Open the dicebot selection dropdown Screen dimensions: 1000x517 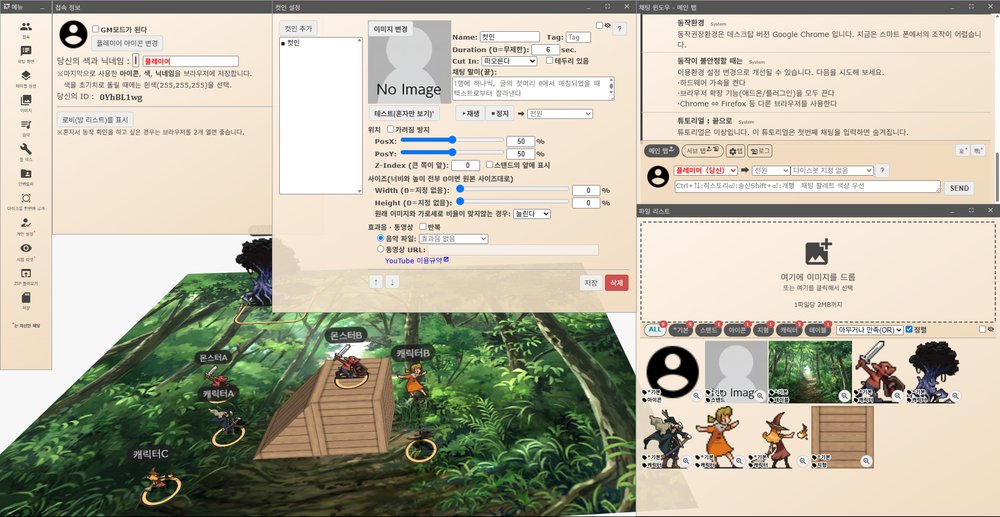[832, 170]
